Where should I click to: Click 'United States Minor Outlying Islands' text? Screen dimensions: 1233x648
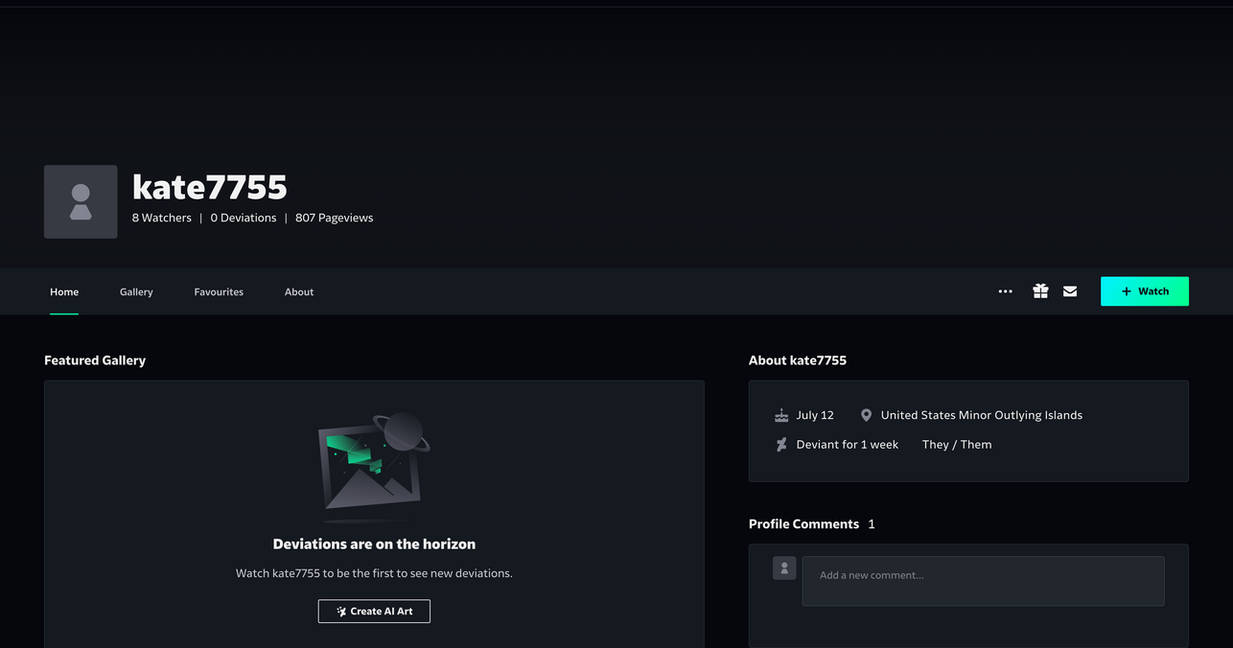pos(982,415)
